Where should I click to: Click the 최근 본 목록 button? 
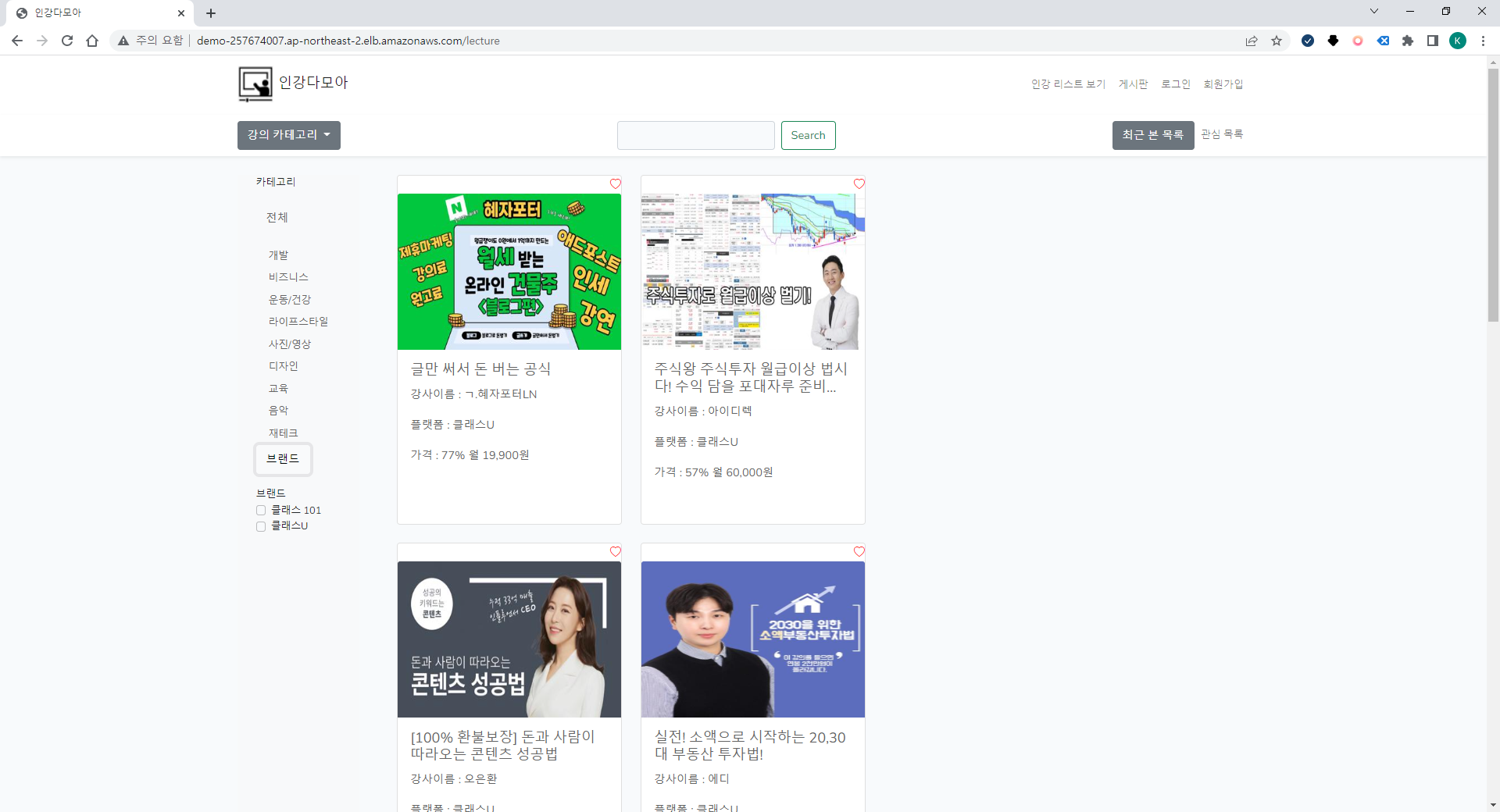pyautogui.click(x=1152, y=135)
